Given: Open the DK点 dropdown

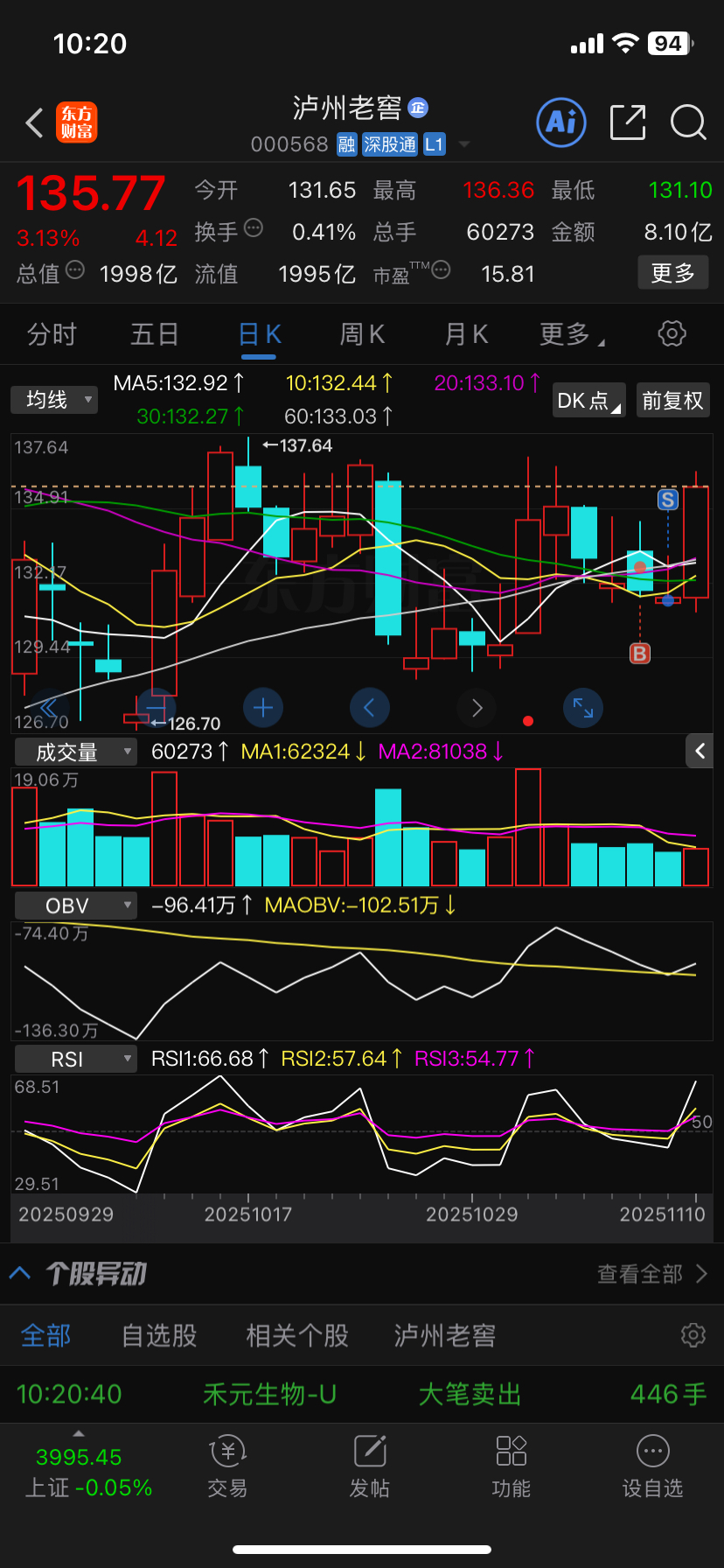Looking at the screenshot, I should click(x=588, y=400).
